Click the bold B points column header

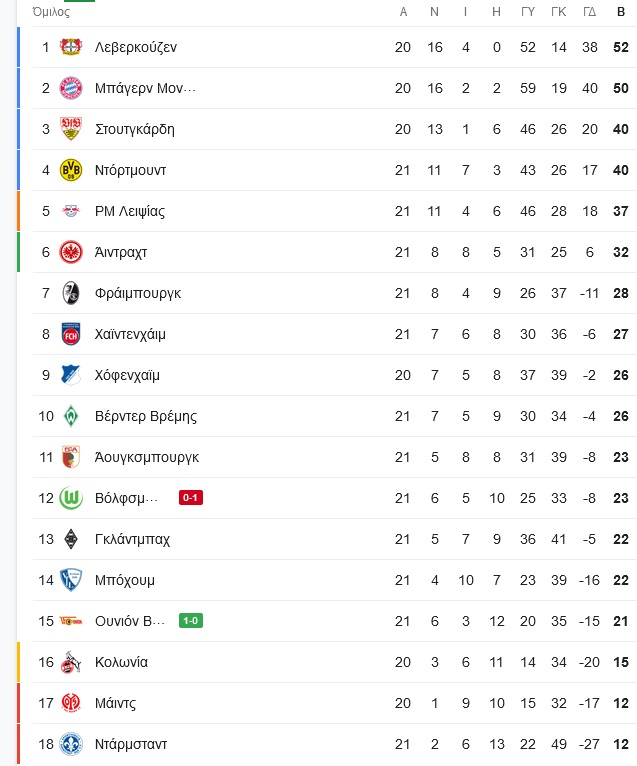(621, 12)
